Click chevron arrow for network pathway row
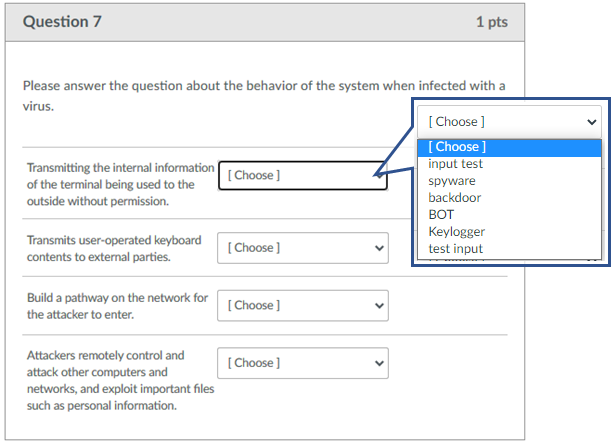This screenshot has height=444, width=611. [x=379, y=305]
